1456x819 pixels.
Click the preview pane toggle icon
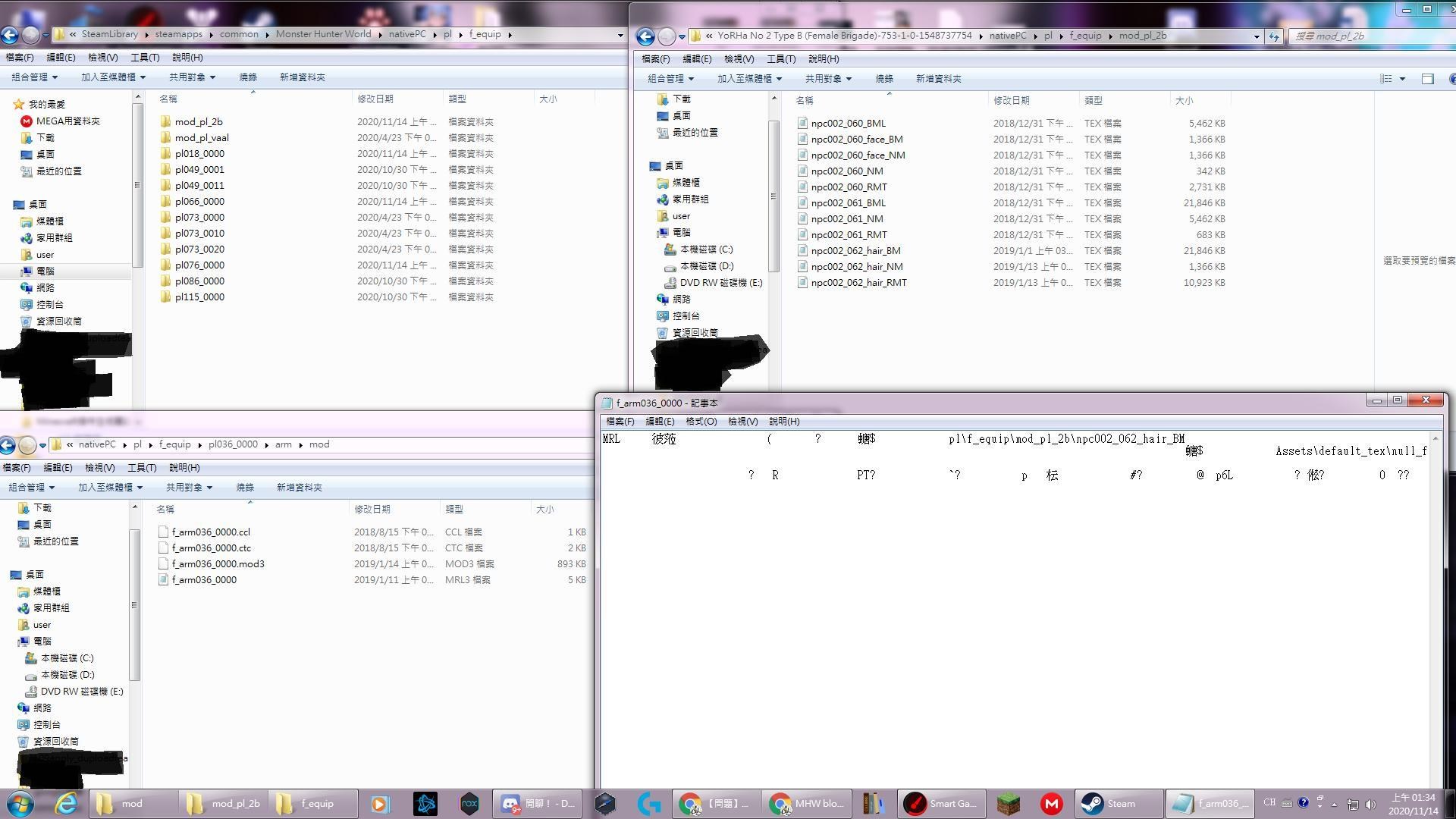coord(1427,79)
